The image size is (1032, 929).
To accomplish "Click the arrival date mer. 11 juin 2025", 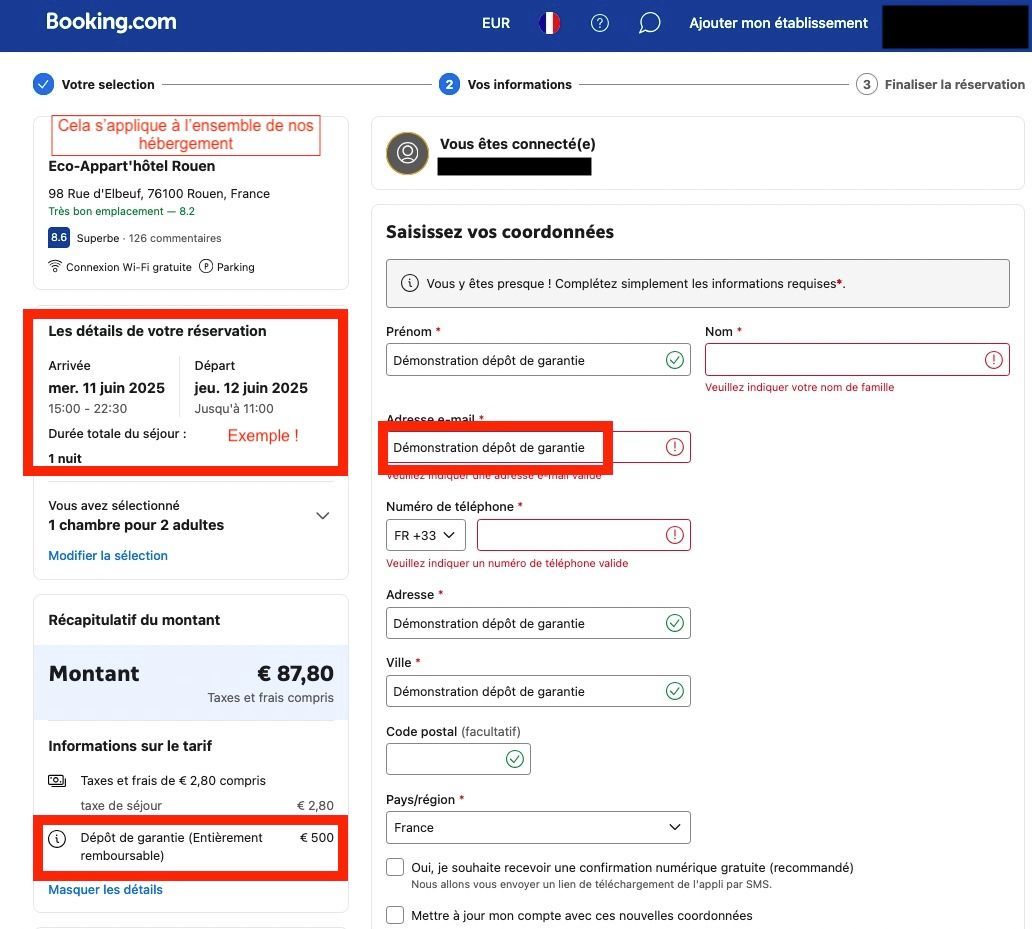I will 107,388.
